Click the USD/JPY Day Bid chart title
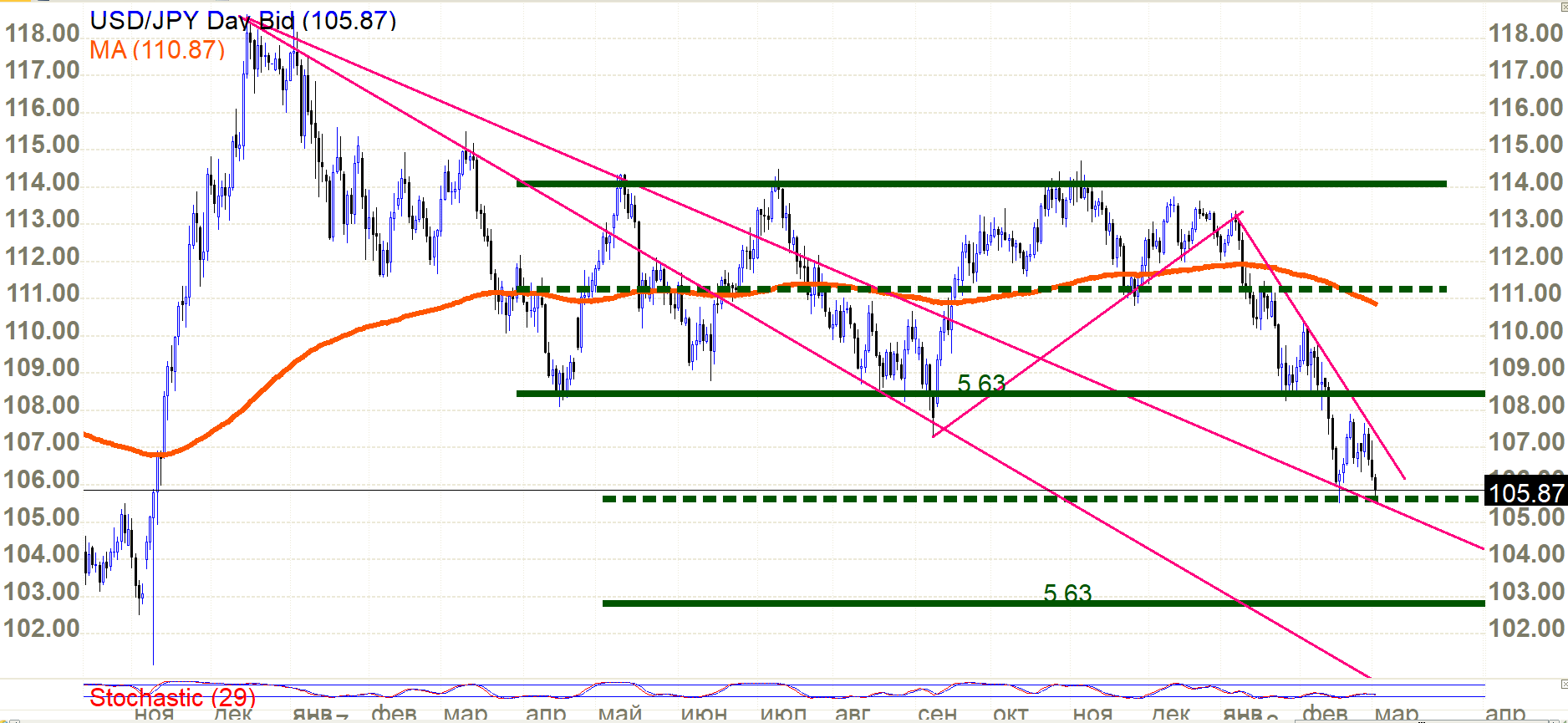The width and height of the screenshot is (1568, 723). (x=242, y=20)
